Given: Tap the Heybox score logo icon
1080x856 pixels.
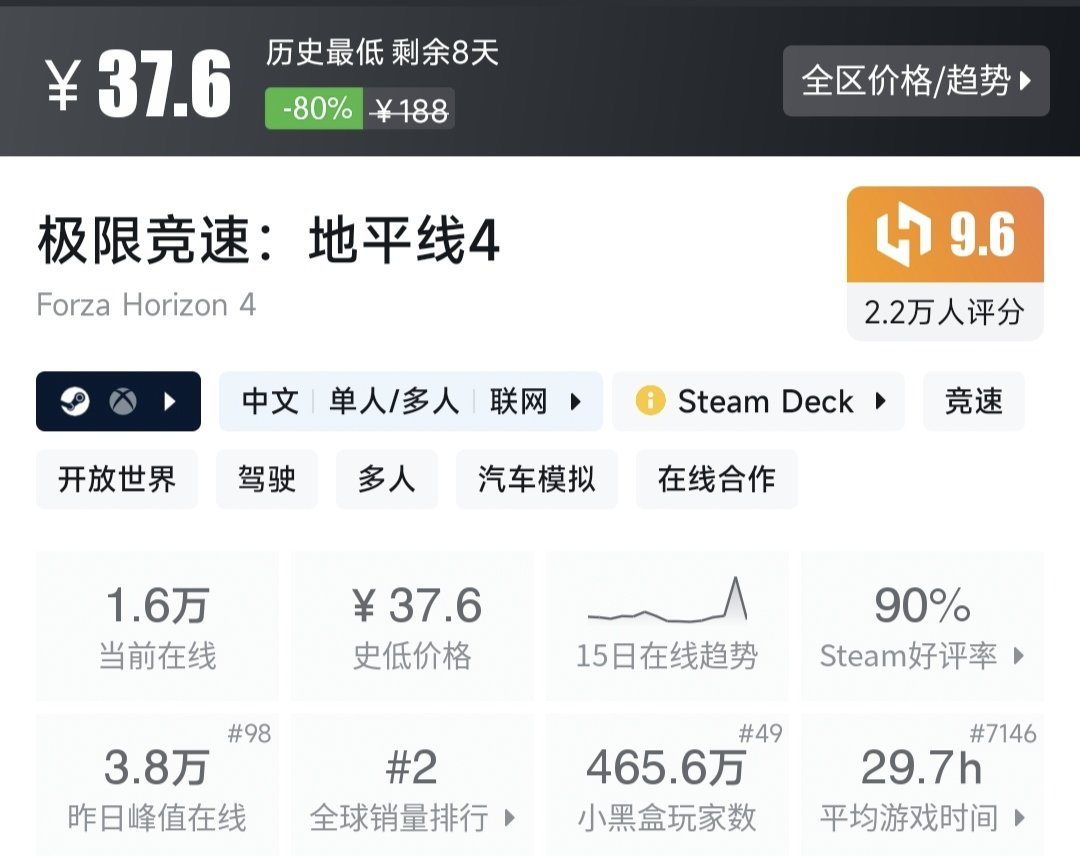Looking at the screenshot, I should coord(904,236).
